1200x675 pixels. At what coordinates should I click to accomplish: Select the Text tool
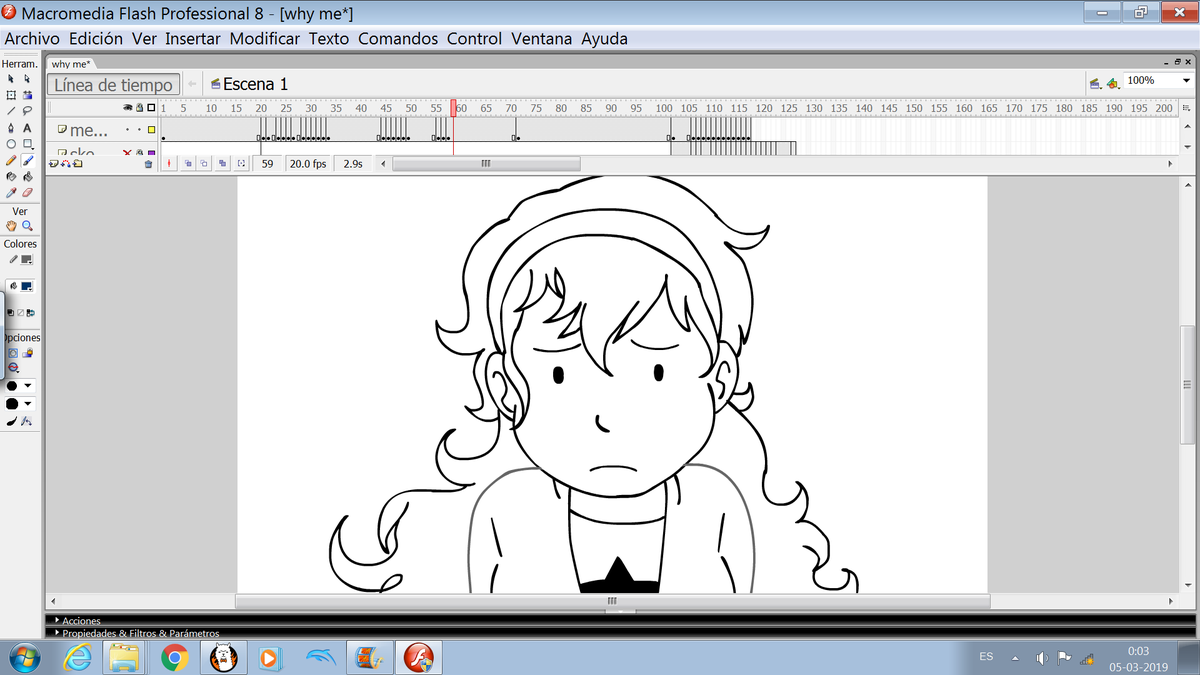[27, 127]
